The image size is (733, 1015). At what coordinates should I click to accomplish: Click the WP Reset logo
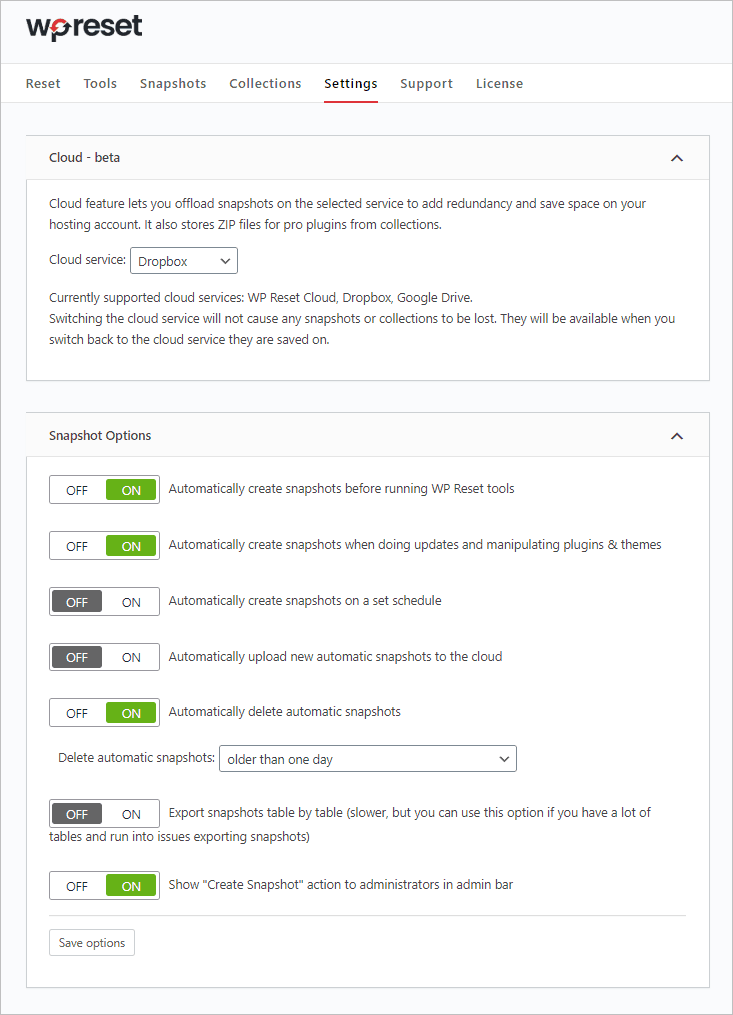pyautogui.click(x=84, y=27)
